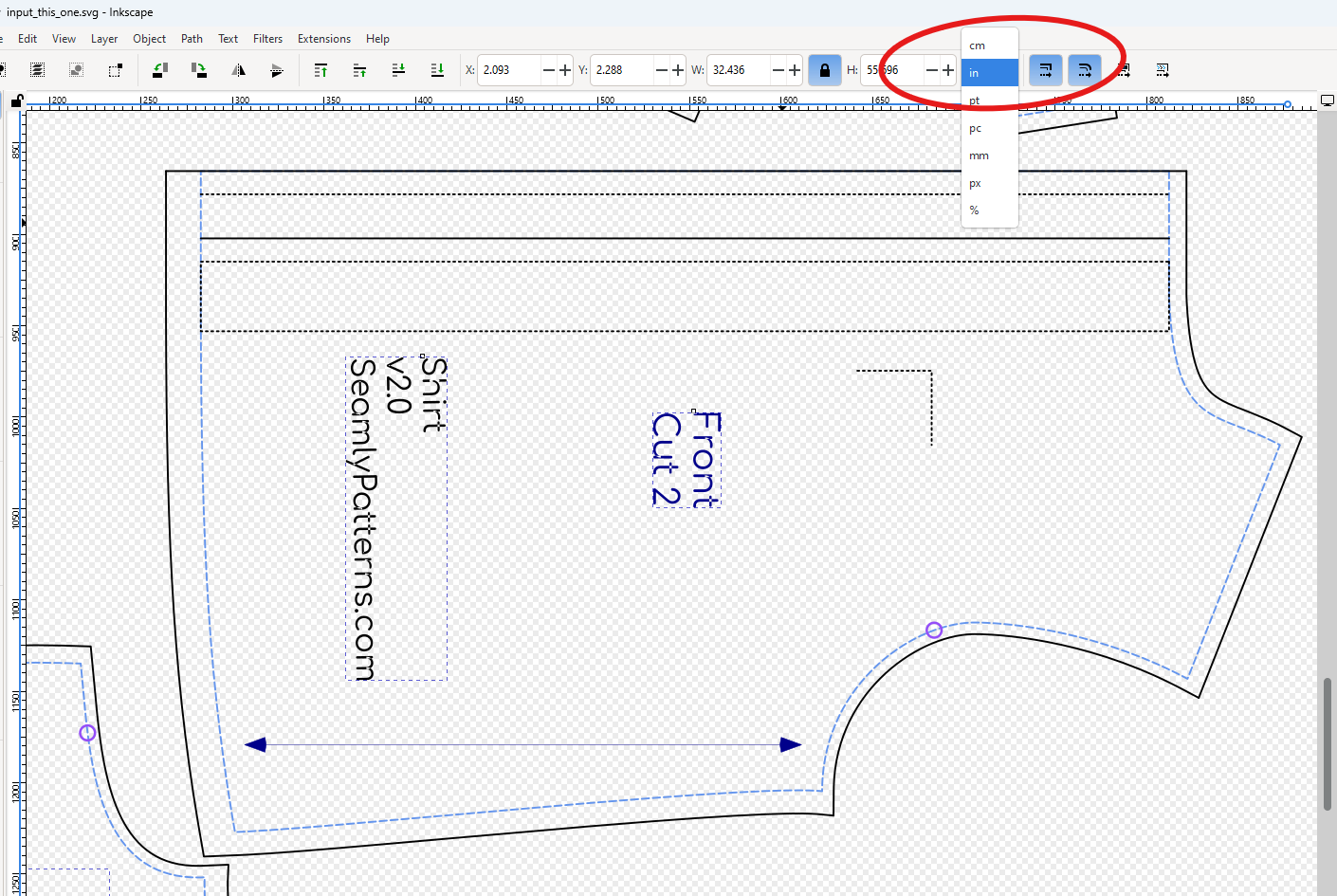
Task: Click the select all in all layers icon
Action: [37, 70]
